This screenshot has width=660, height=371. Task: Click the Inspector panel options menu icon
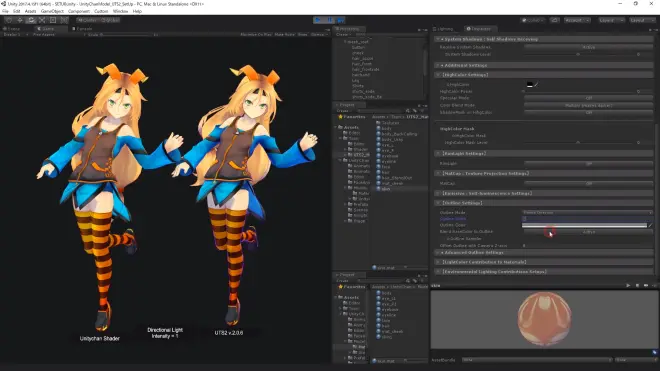(x=655, y=29)
